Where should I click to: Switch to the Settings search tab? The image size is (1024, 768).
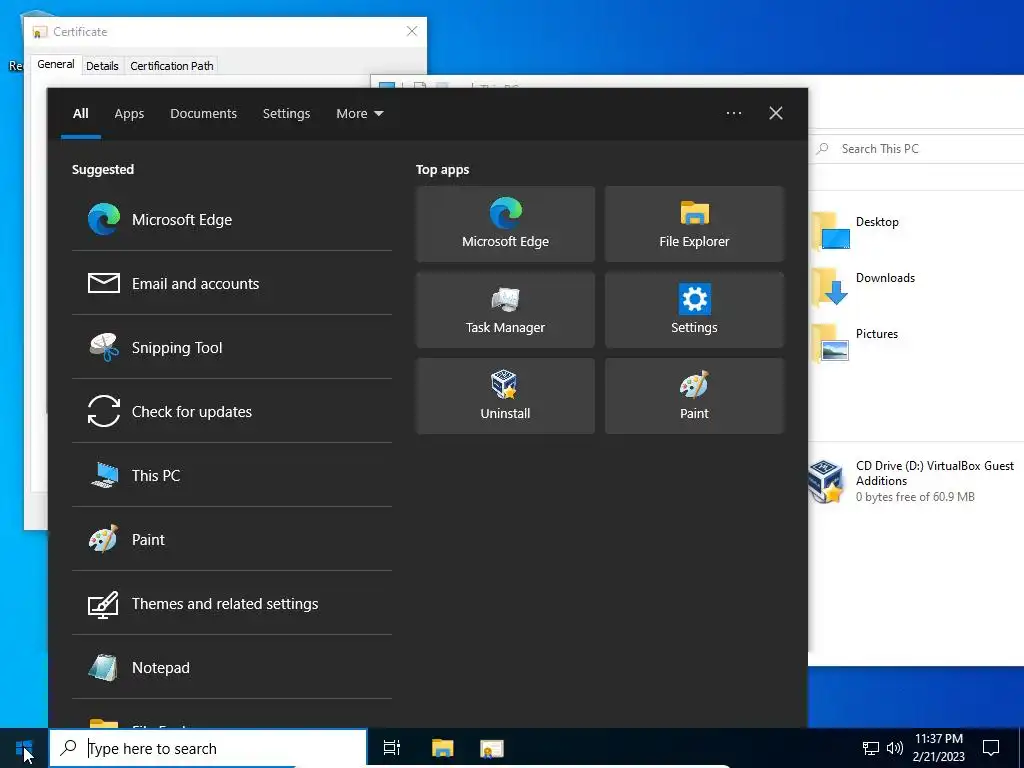286,114
